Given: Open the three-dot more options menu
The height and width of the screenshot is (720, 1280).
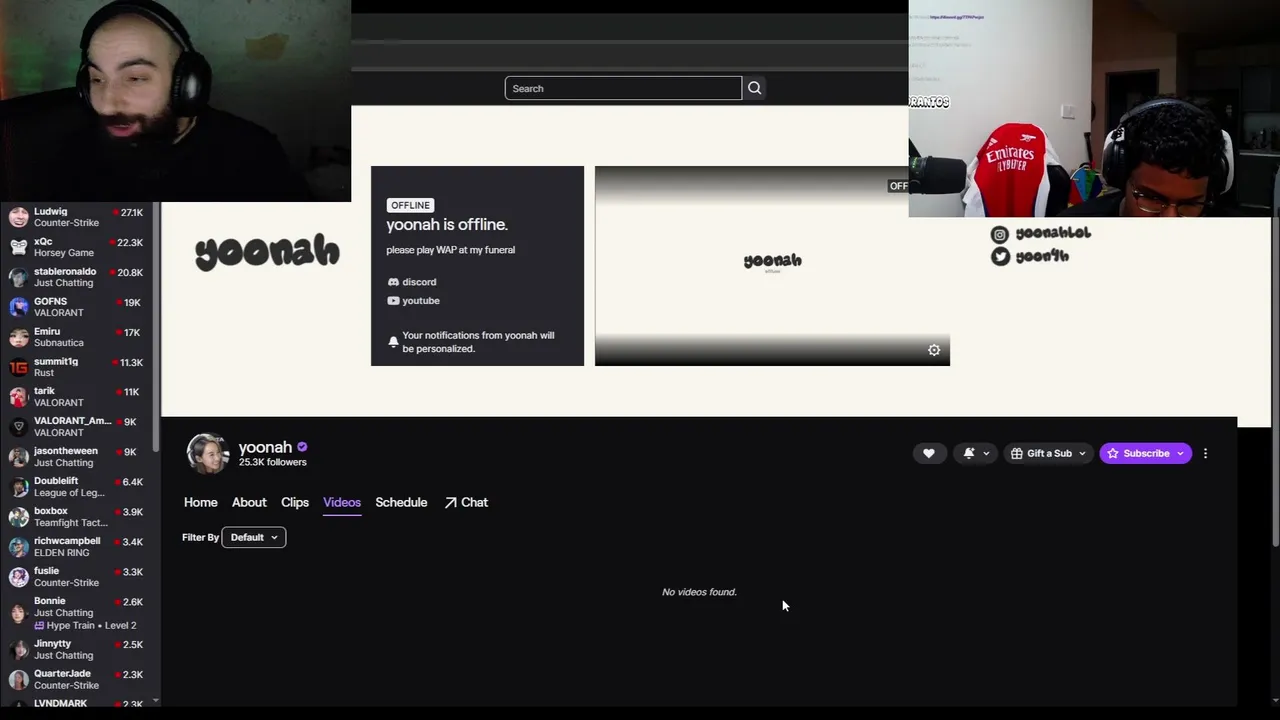Looking at the screenshot, I should [1205, 453].
